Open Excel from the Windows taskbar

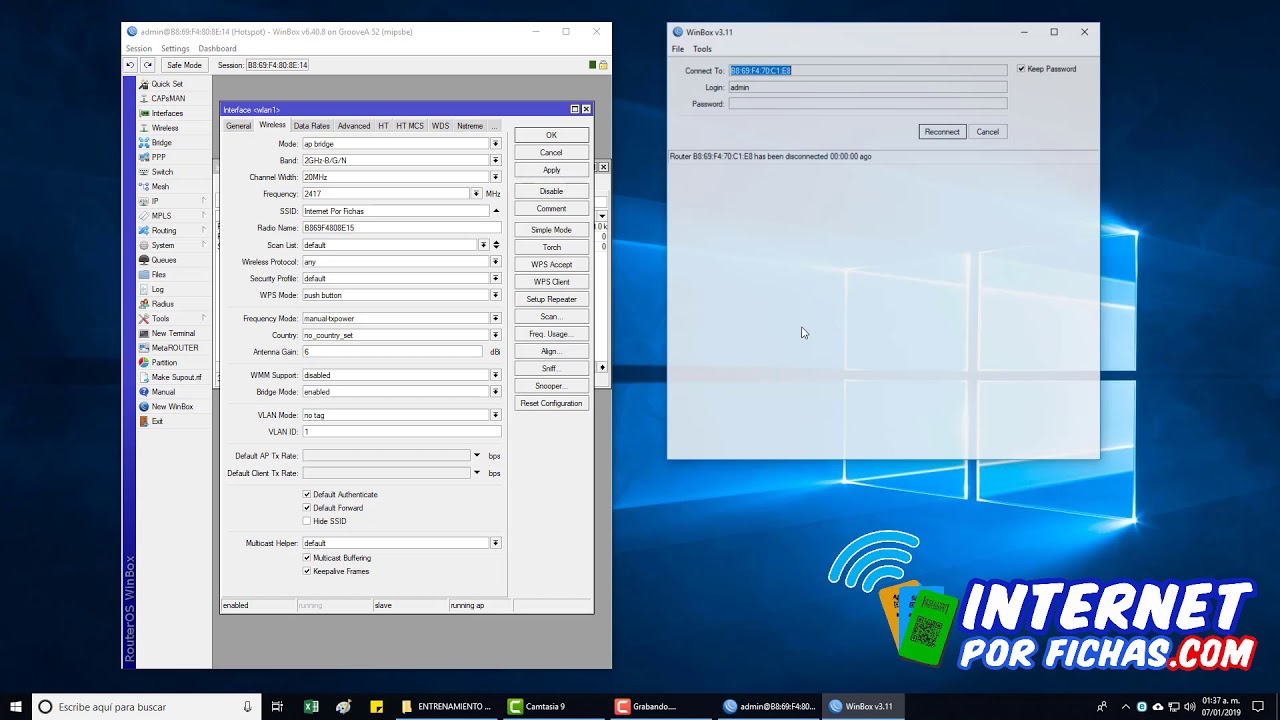311,706
